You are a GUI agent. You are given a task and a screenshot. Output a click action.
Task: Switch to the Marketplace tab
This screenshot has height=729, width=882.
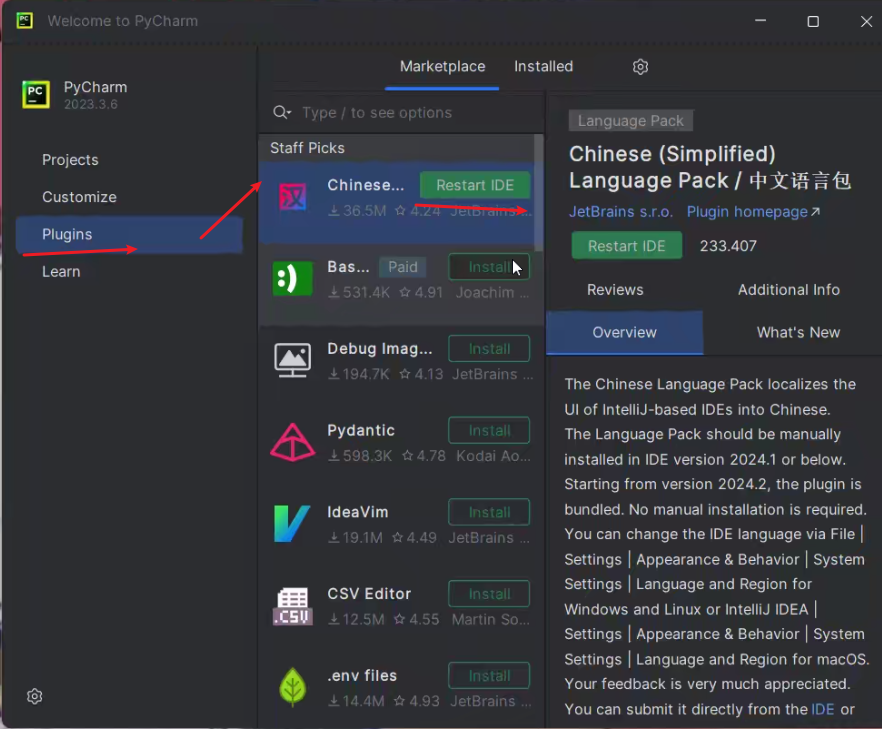click(x=442, y=66)
